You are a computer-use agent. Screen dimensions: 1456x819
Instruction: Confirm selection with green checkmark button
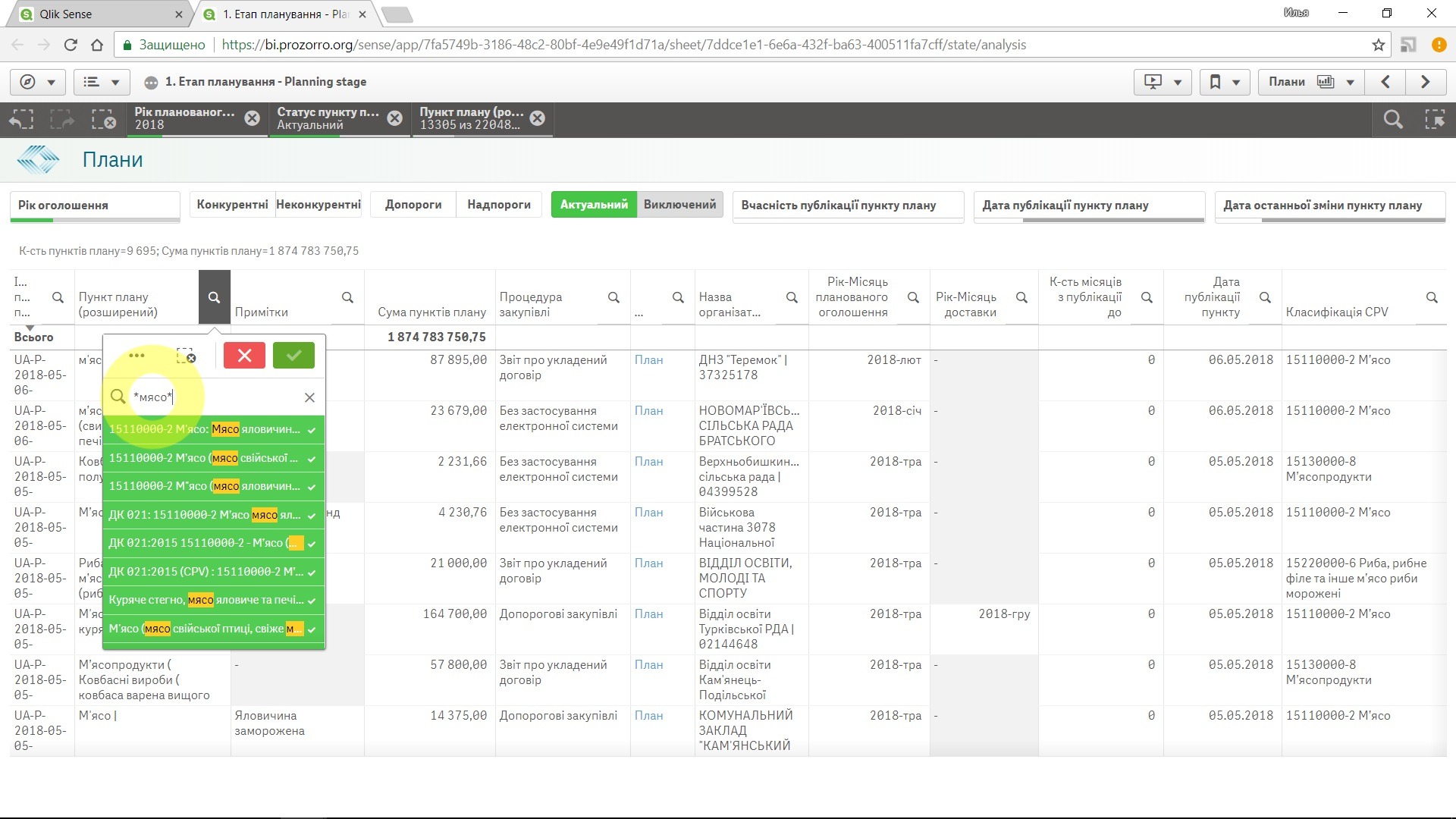[293, 355]
